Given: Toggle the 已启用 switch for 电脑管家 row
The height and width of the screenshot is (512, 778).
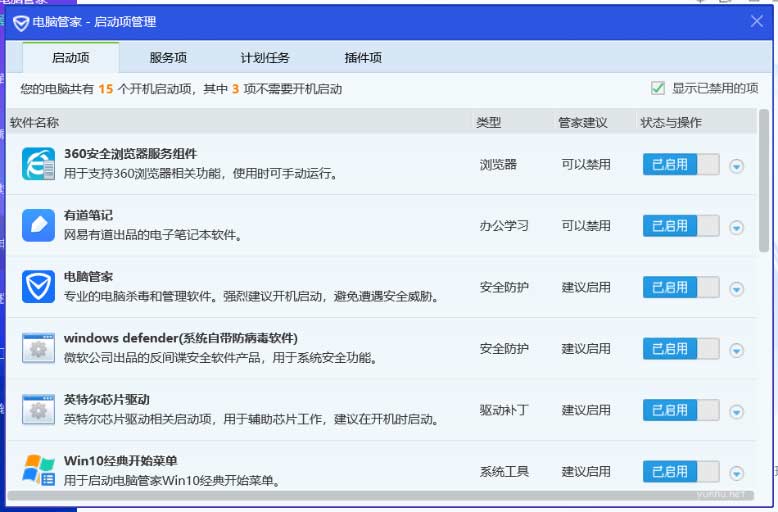Looking at the screenshot, I should tap(681, 287).
